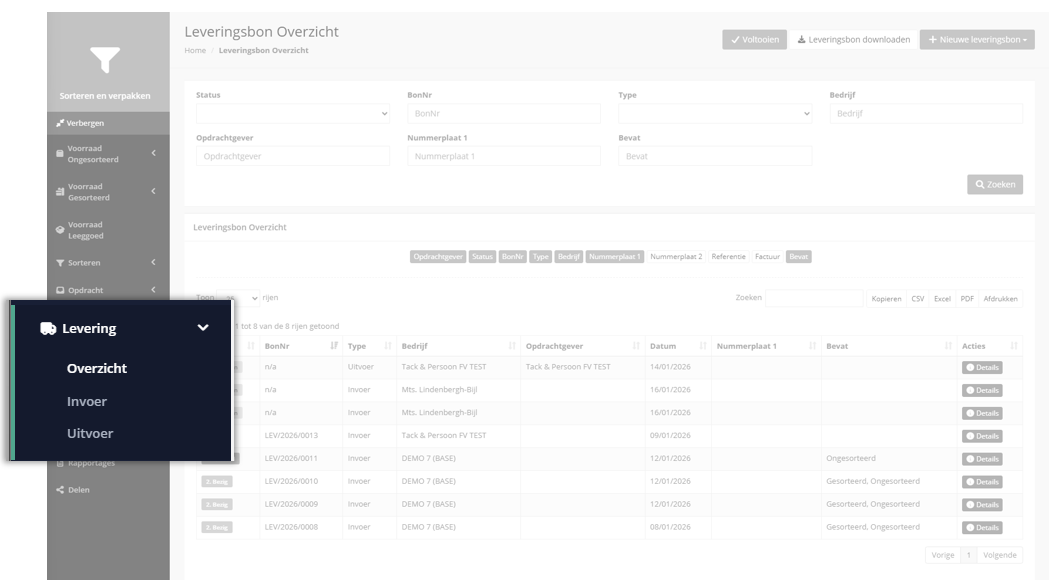The height and width of the screenshot is (586, 1062).
Task: Open the Type filter dropdown
Action: pos(715,113)
